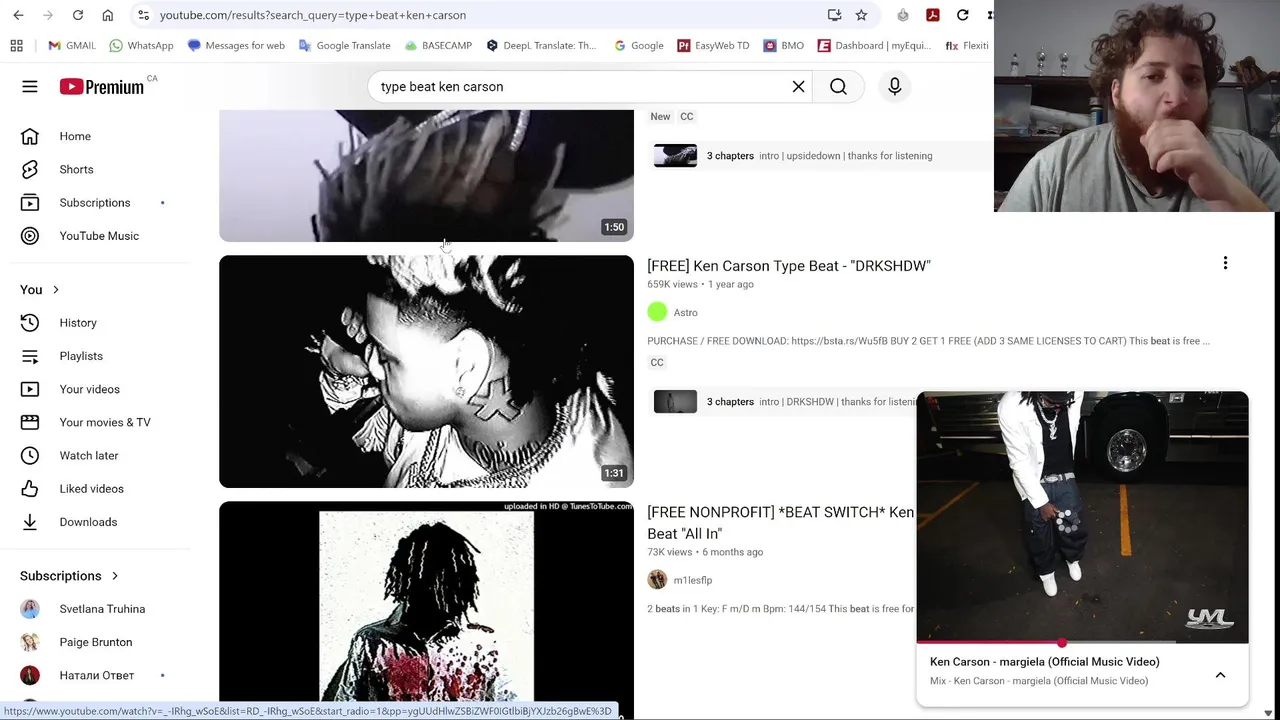The width and height of the screenshot is (1280, 720).
Task: Click the miniplayer video of margiela
Action: [x=1082, y=517]
